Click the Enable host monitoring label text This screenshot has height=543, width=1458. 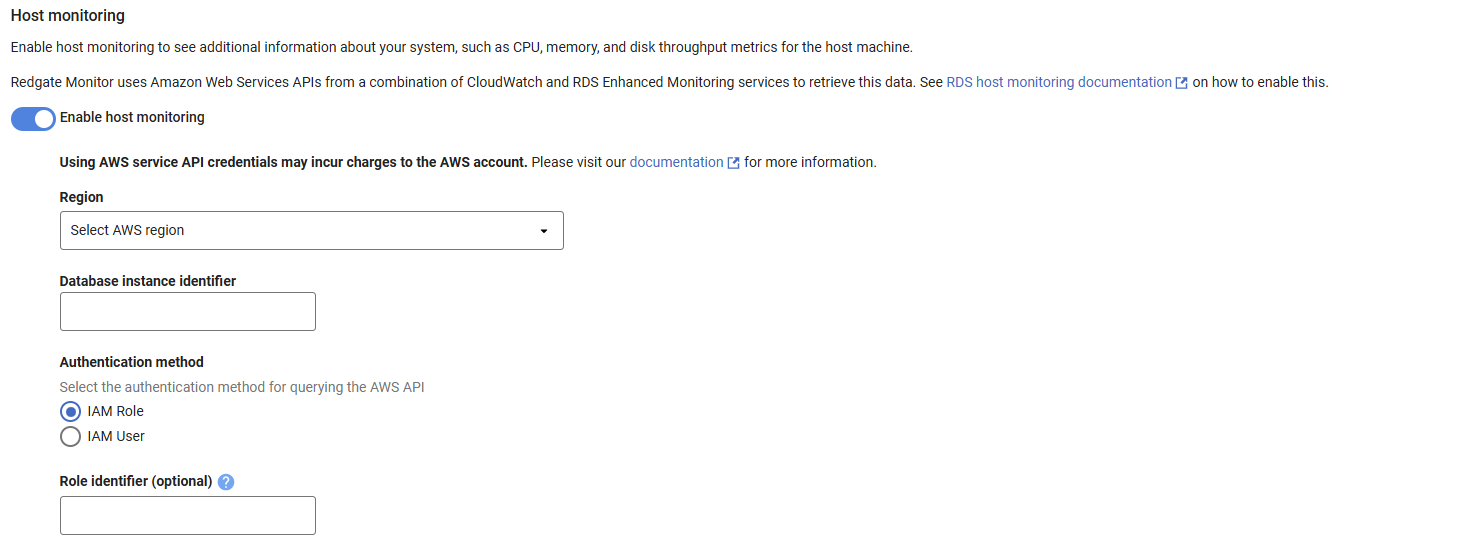point(132,117)
